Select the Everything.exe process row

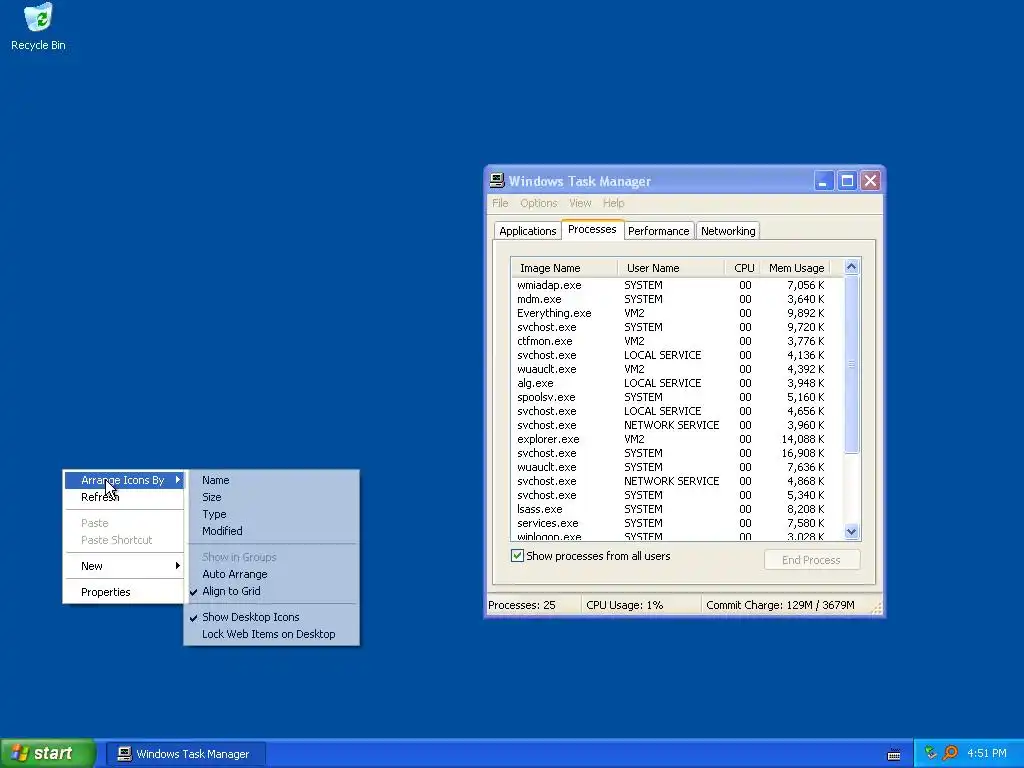point(677,313)
